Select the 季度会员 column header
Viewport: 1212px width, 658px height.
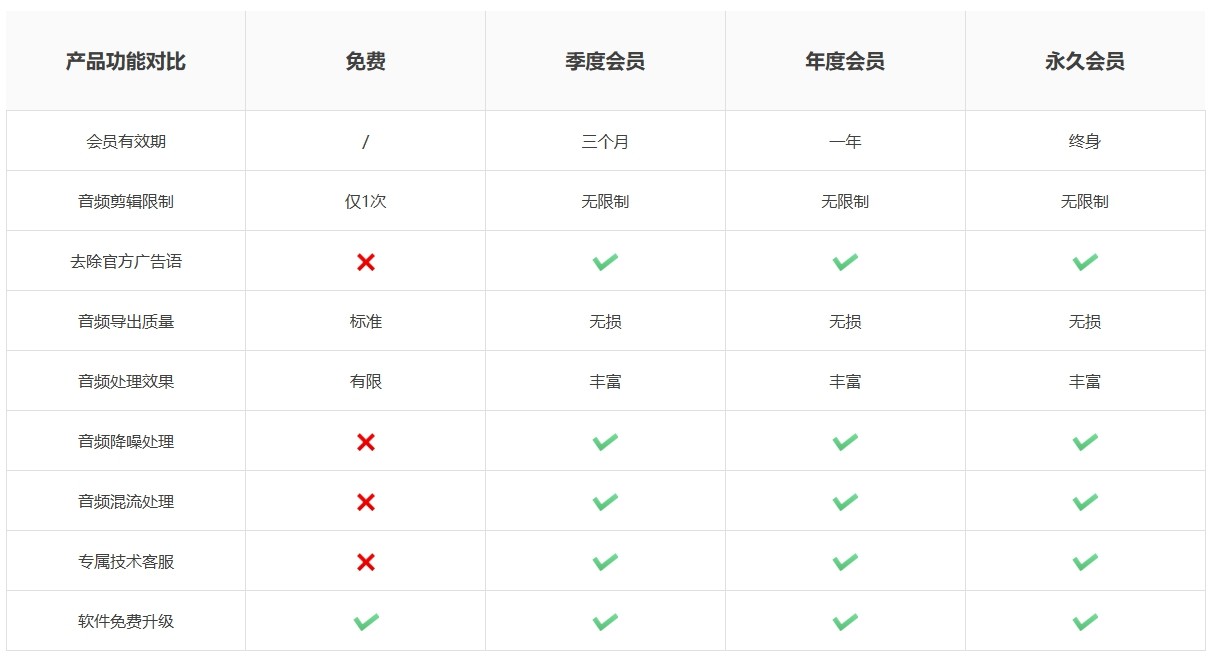coord(605,62)
